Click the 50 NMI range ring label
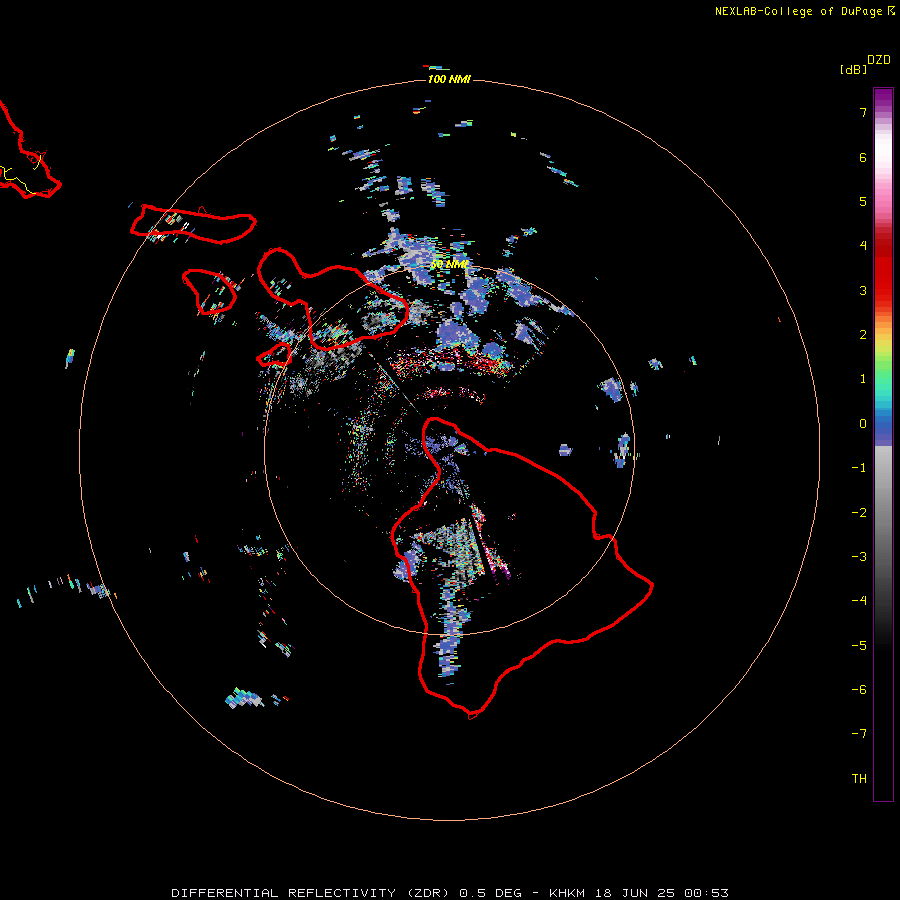900x900 pixels. (449, 265)
